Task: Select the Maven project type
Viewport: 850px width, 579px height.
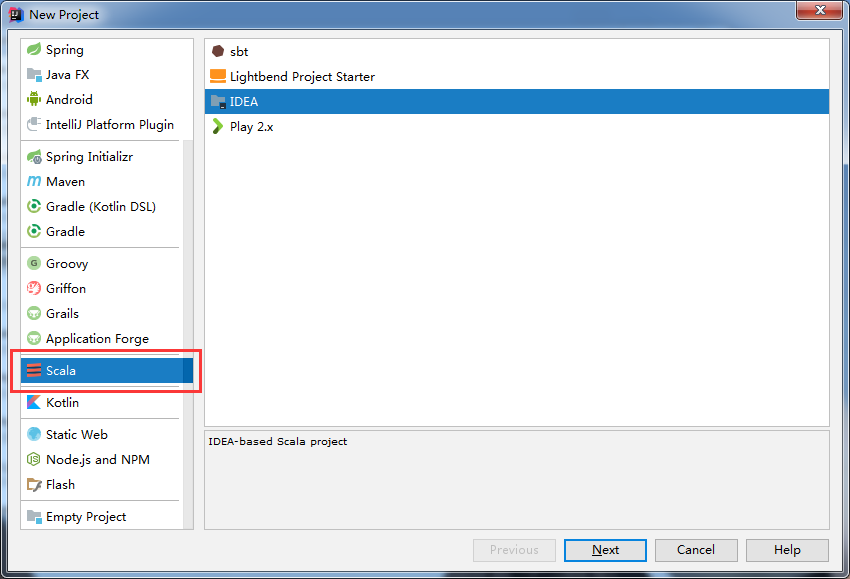Action: tap(65, 182)
